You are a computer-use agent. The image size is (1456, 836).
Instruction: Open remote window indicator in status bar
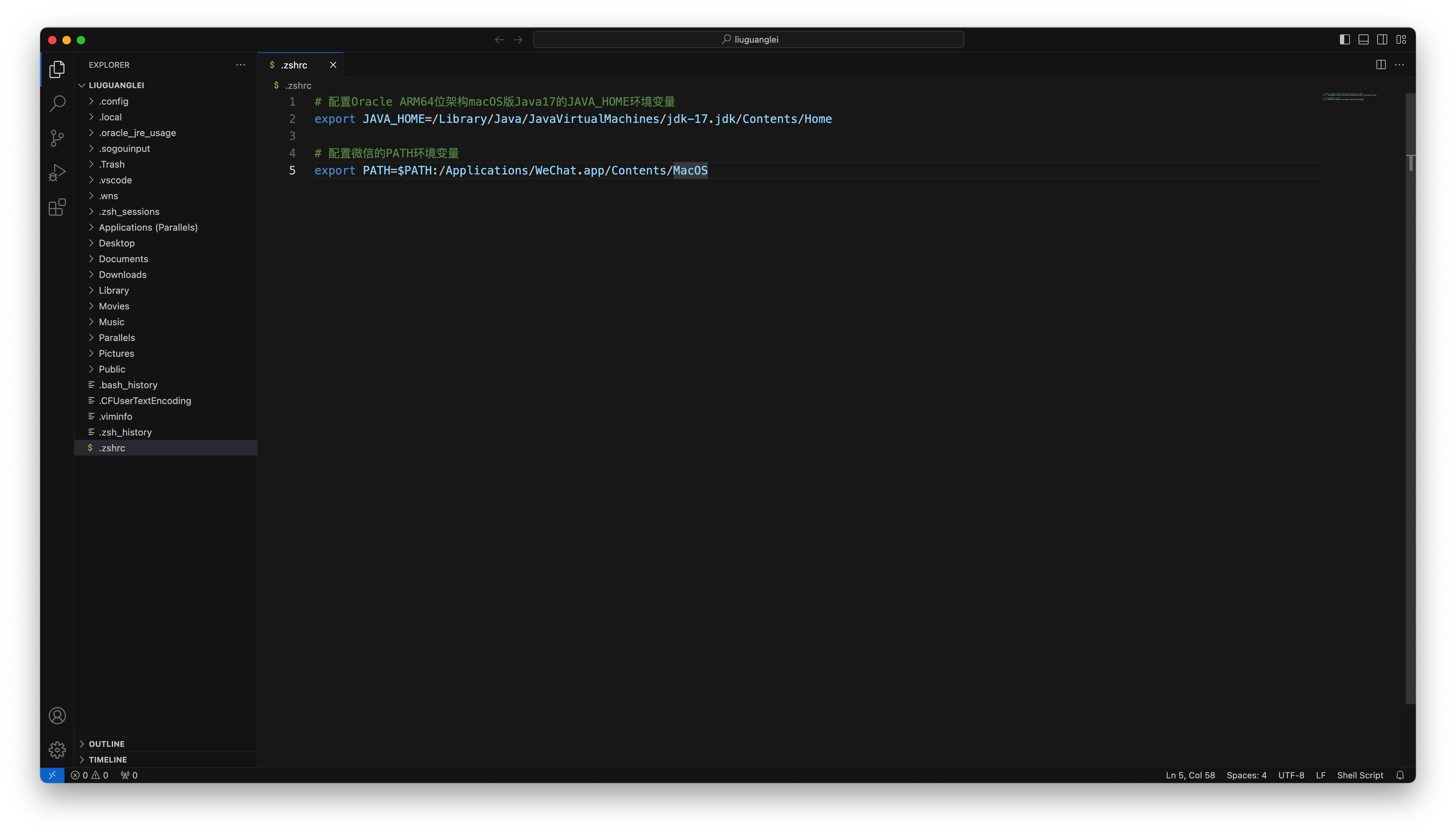52,775
